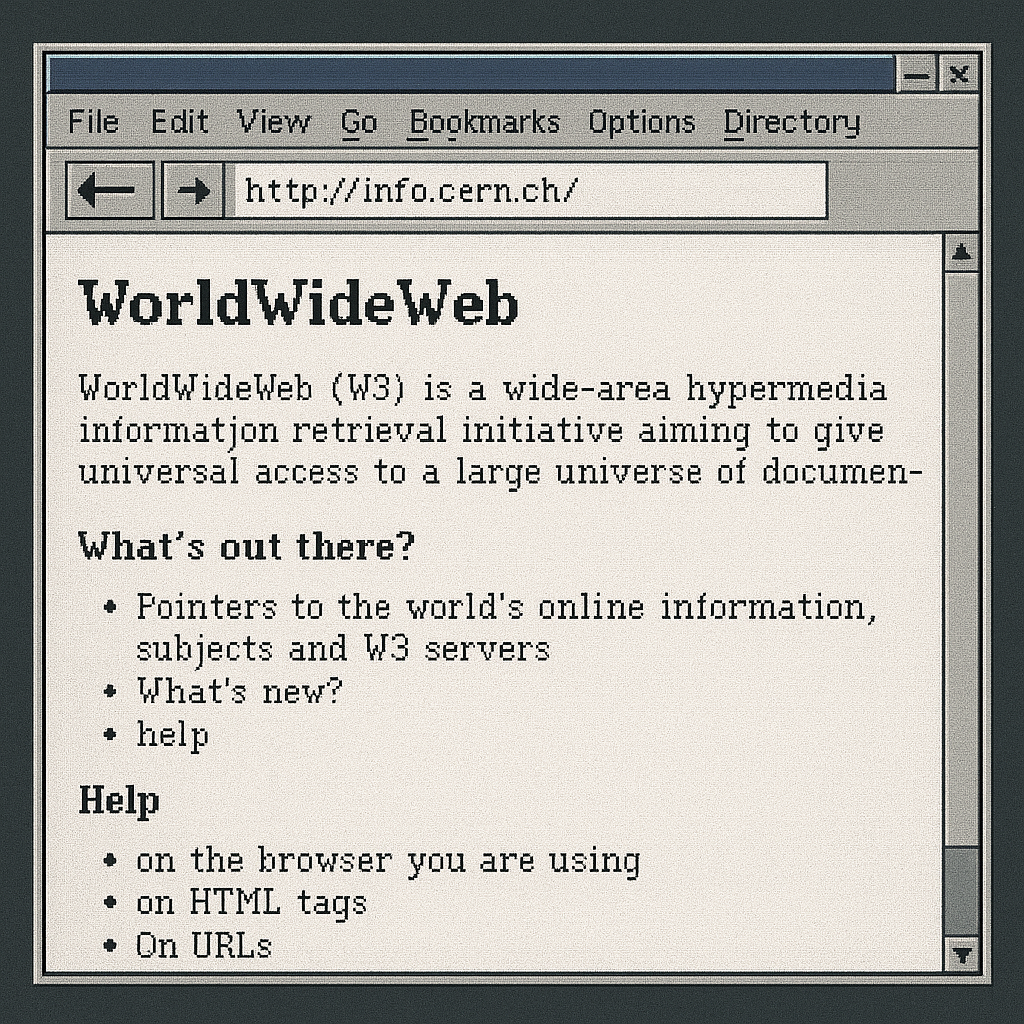Click the back arrow navigation button
1024x1024 pixels.
coord(110,191)
